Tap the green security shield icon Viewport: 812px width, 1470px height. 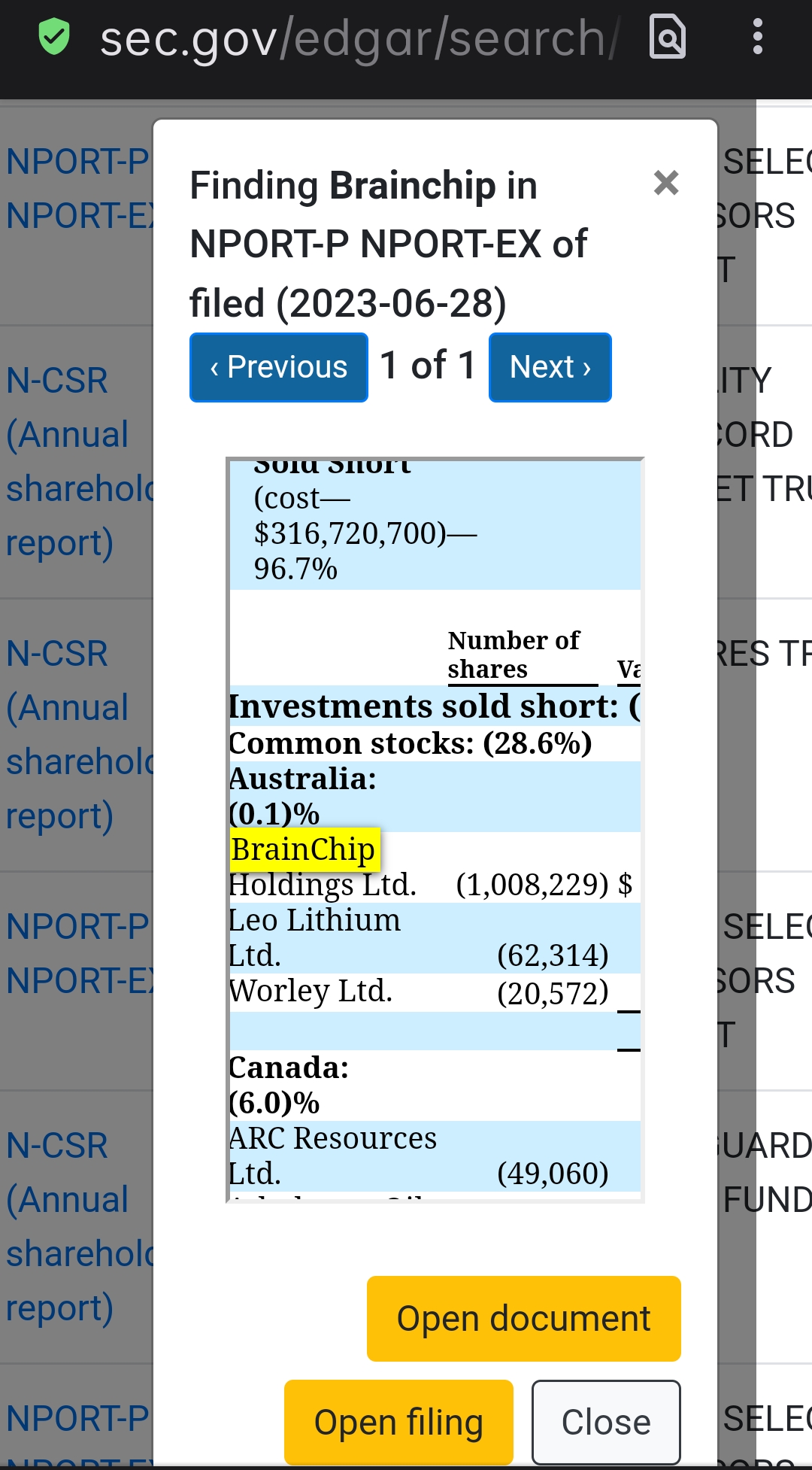[x=54, y=38]
